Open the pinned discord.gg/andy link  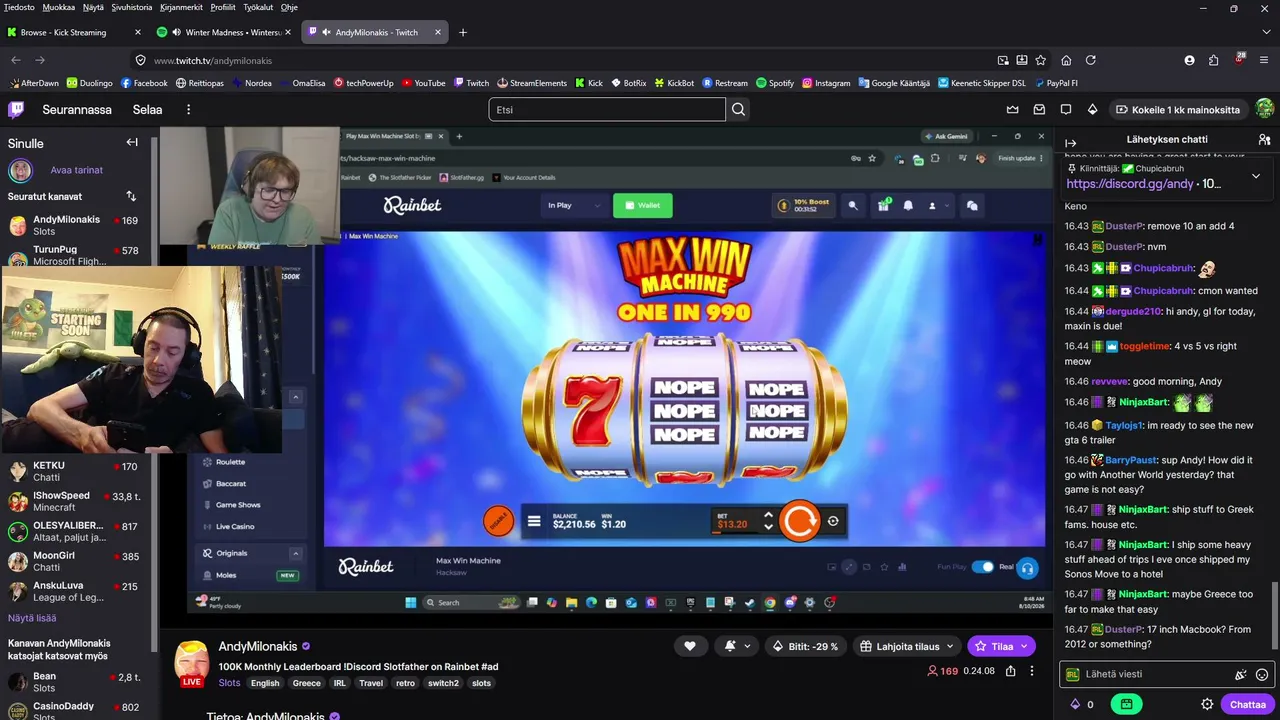tap(1130, 184)
